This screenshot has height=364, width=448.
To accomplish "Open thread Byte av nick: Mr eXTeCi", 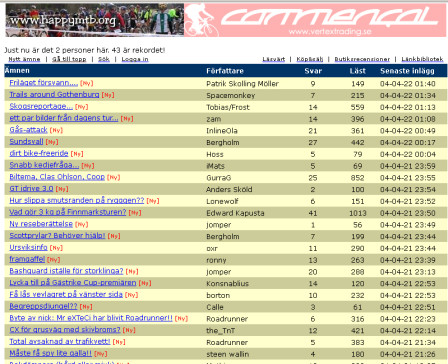I will (x=91, y=318).
